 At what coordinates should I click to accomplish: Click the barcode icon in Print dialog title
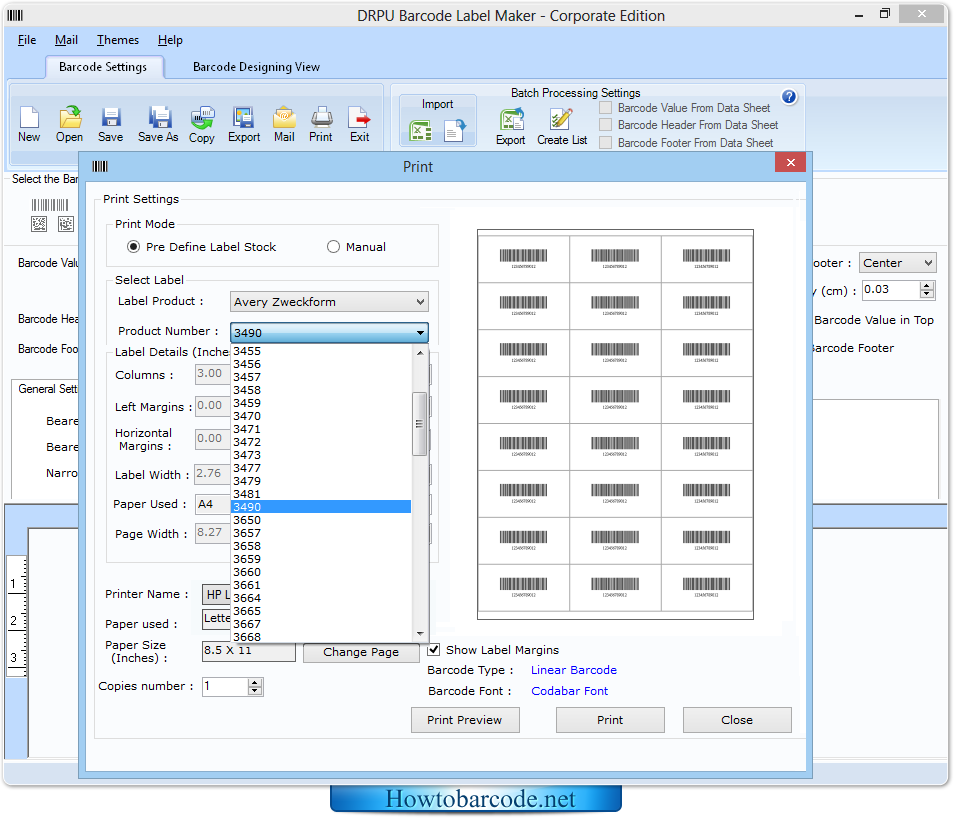[x=100, y=166]
